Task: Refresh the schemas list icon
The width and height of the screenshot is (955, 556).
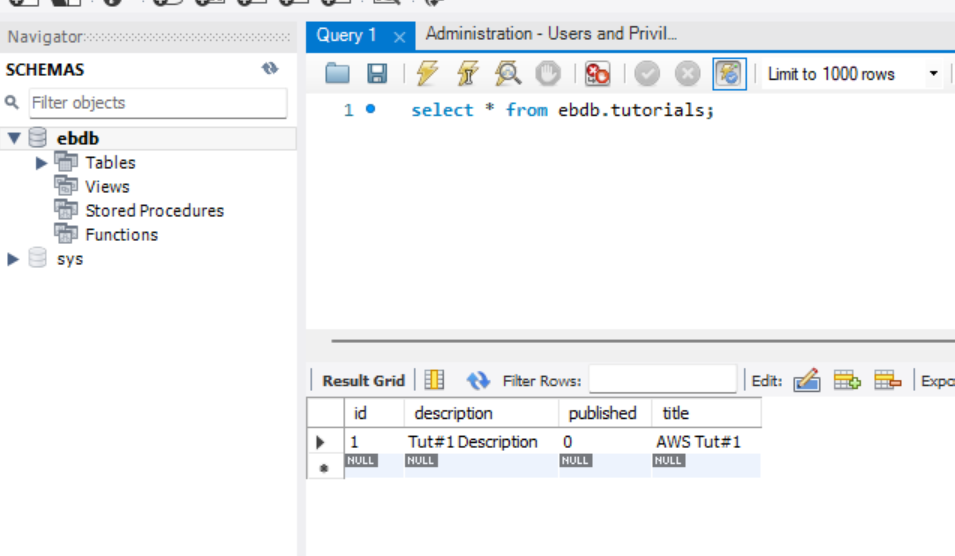Action: (270, 69)
